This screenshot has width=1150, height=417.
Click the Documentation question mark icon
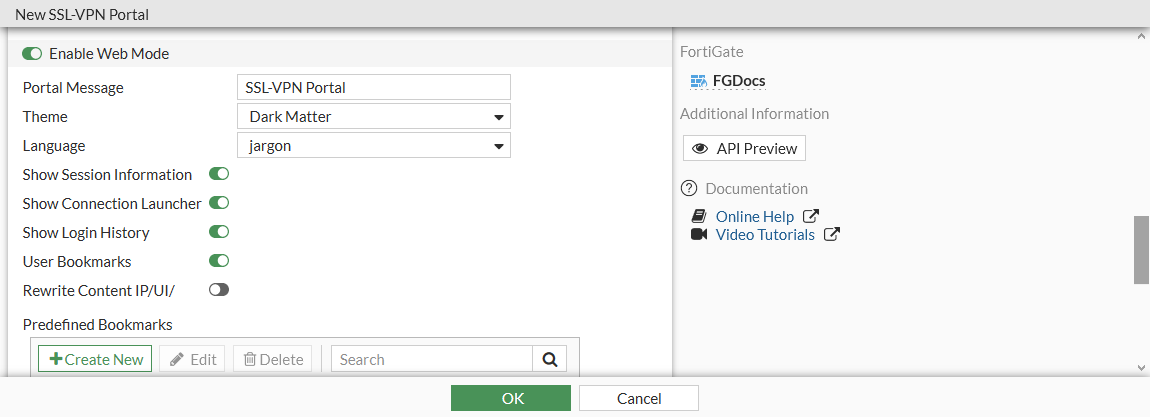688,188
